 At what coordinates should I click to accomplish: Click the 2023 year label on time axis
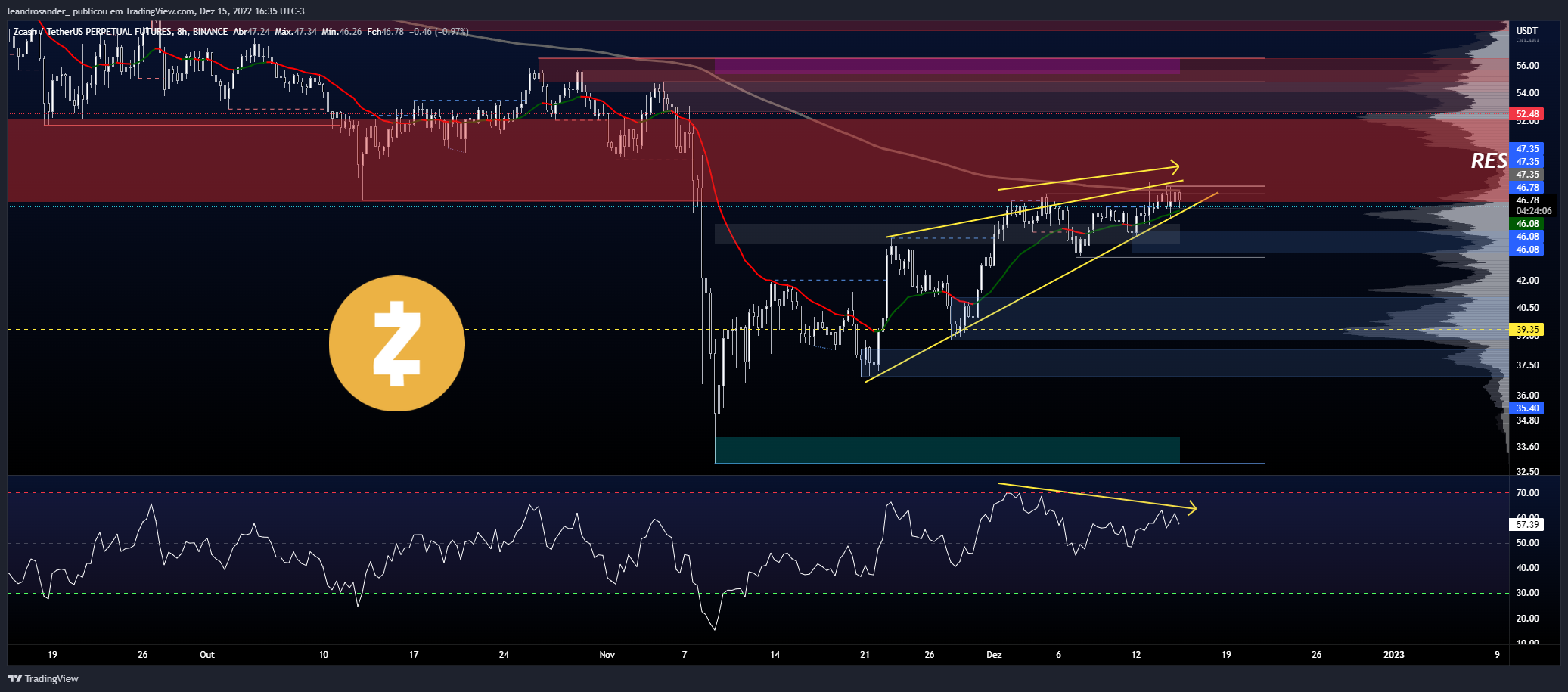[1393, 655]
